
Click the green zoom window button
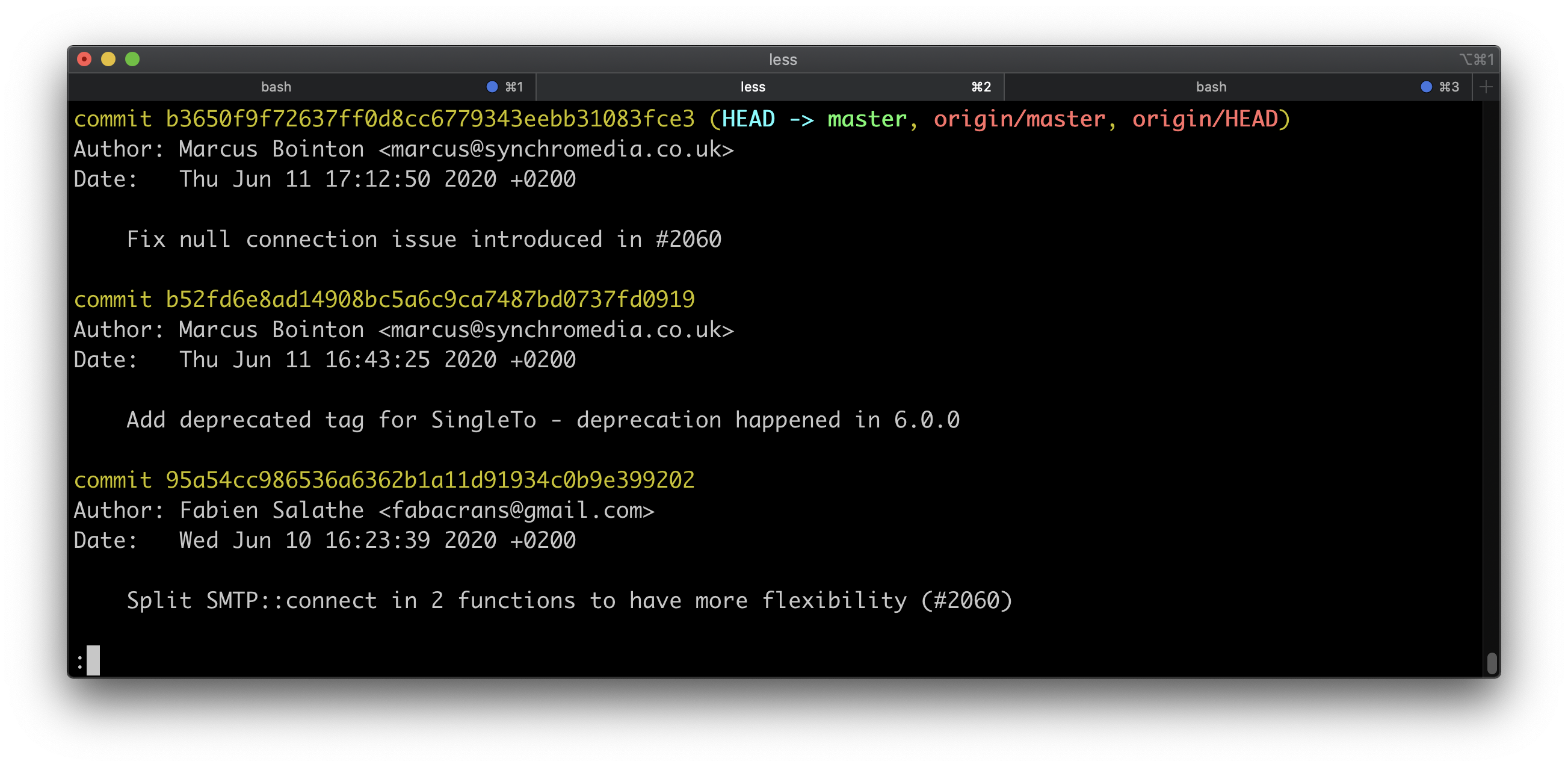(x=132, y=59)
